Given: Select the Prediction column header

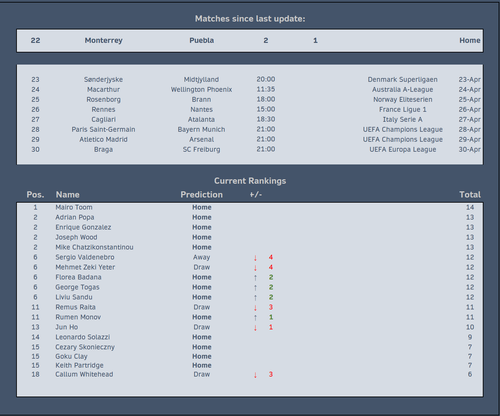Looking at the screenshot, I should (x=202, y=195).
